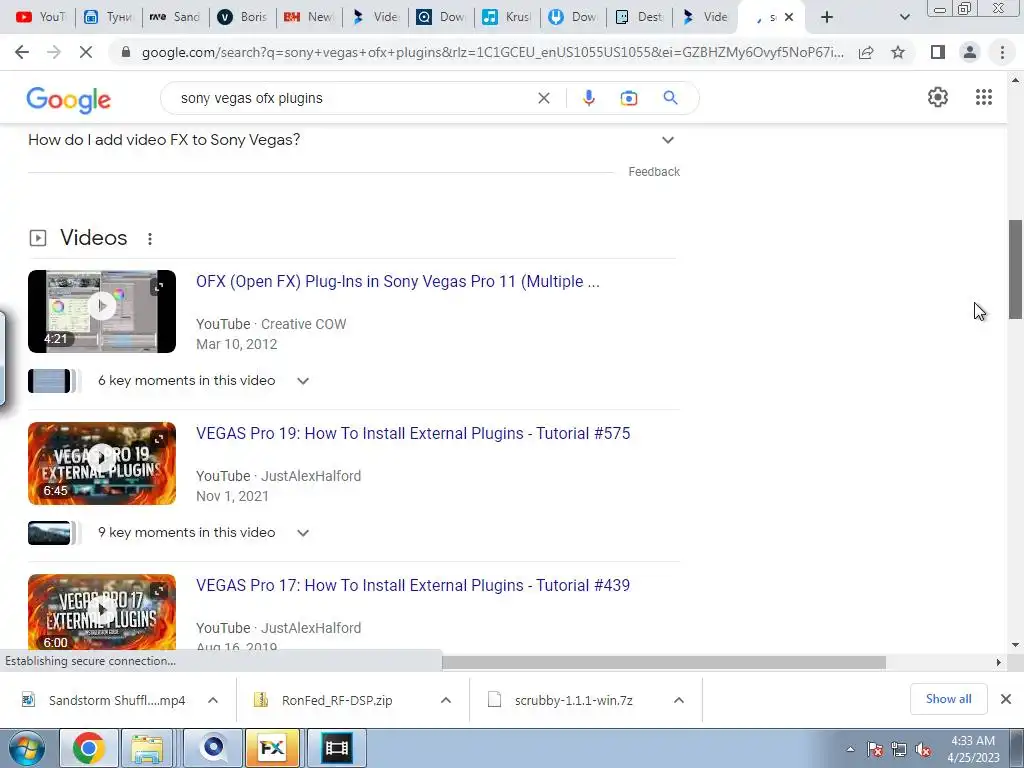Play the 4:21 Creative COW video thumbnail
This screenshot has height=768, width=1024.
(x=102, y=312)
